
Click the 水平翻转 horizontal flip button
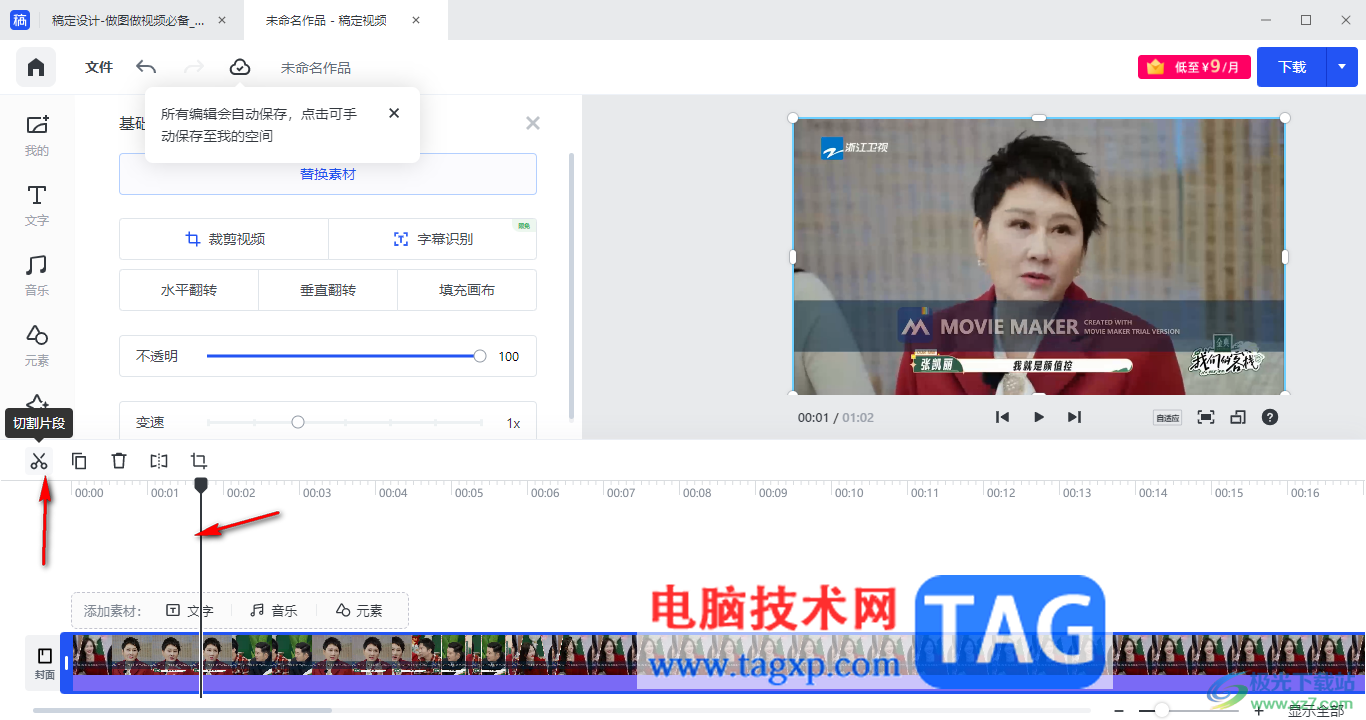tap(189, 290)
